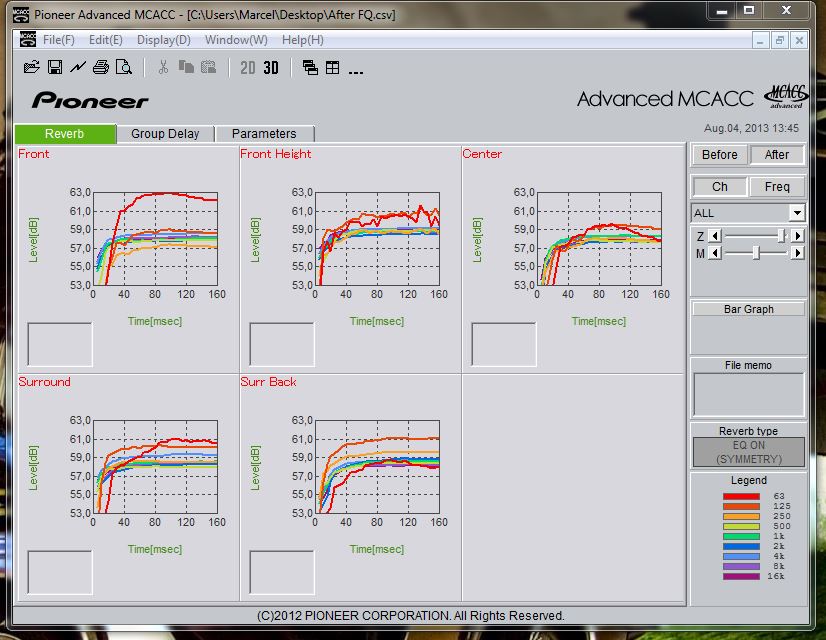Open the Display(D) menu

pos(163,40)
